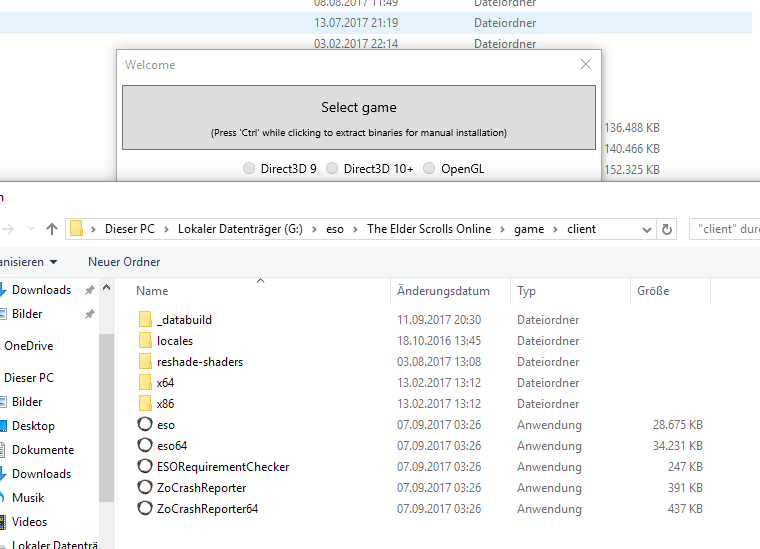The width and height of the screenshot is (760, 549).
Task: Navigate to game breadcrumb segment
Action: tap(529, 229)
